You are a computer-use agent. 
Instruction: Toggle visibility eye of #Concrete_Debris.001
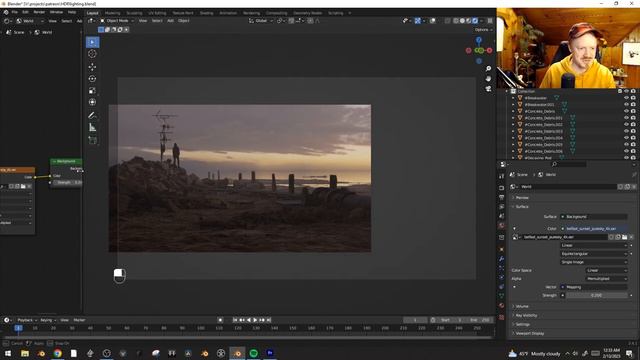pyautogui.click(x=627, y=118)
